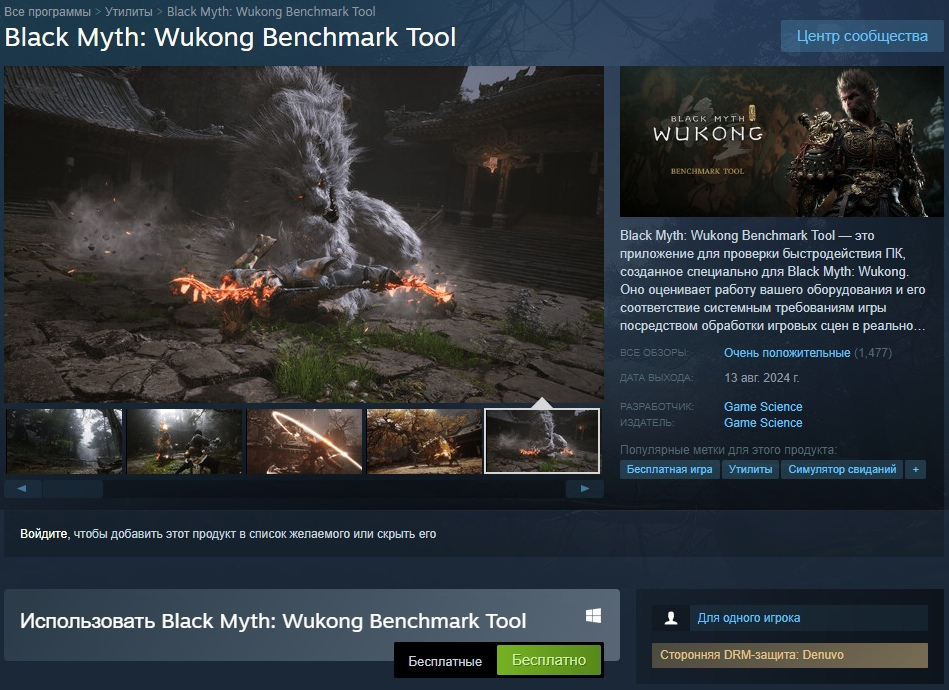
Task: Open the 'Очень положительные' reviews link
Action: pos(787,353)
